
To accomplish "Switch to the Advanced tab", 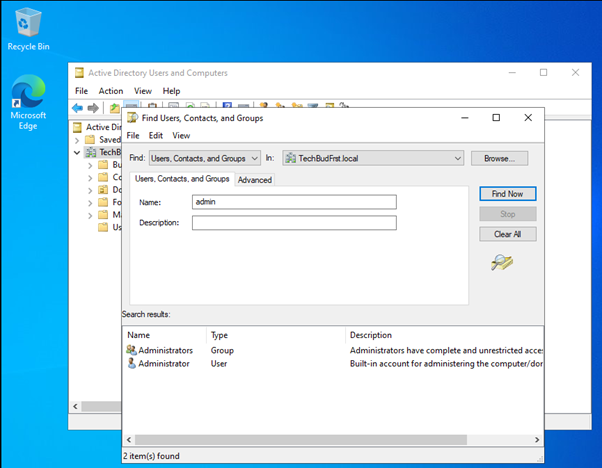I will (x=254, y=180).
